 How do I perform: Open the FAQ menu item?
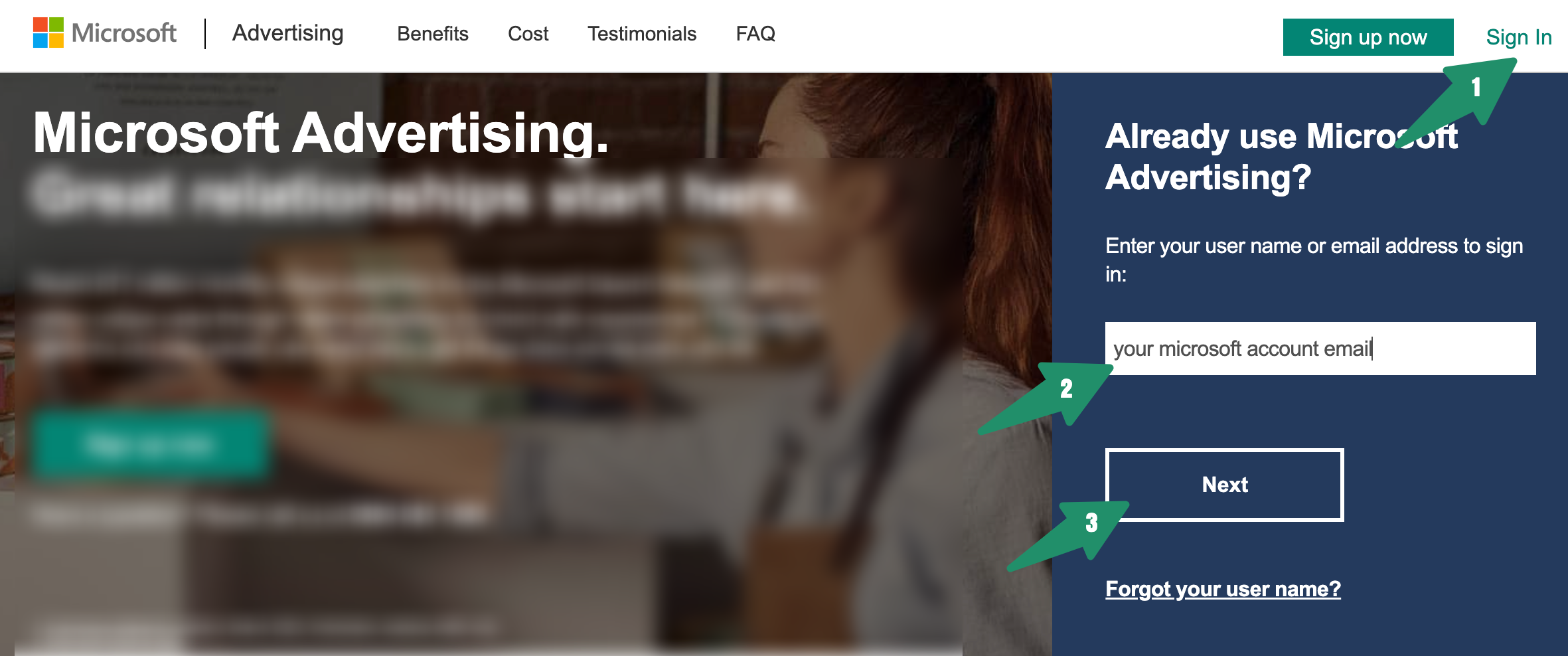coord(755,34)
